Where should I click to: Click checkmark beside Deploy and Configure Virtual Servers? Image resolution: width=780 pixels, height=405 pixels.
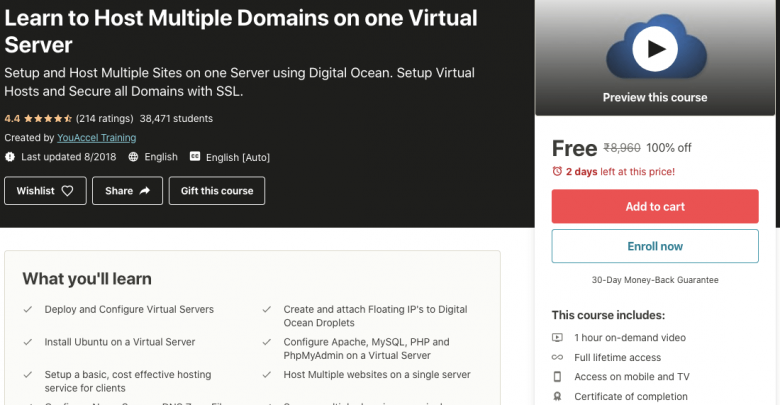click(28, 309)
